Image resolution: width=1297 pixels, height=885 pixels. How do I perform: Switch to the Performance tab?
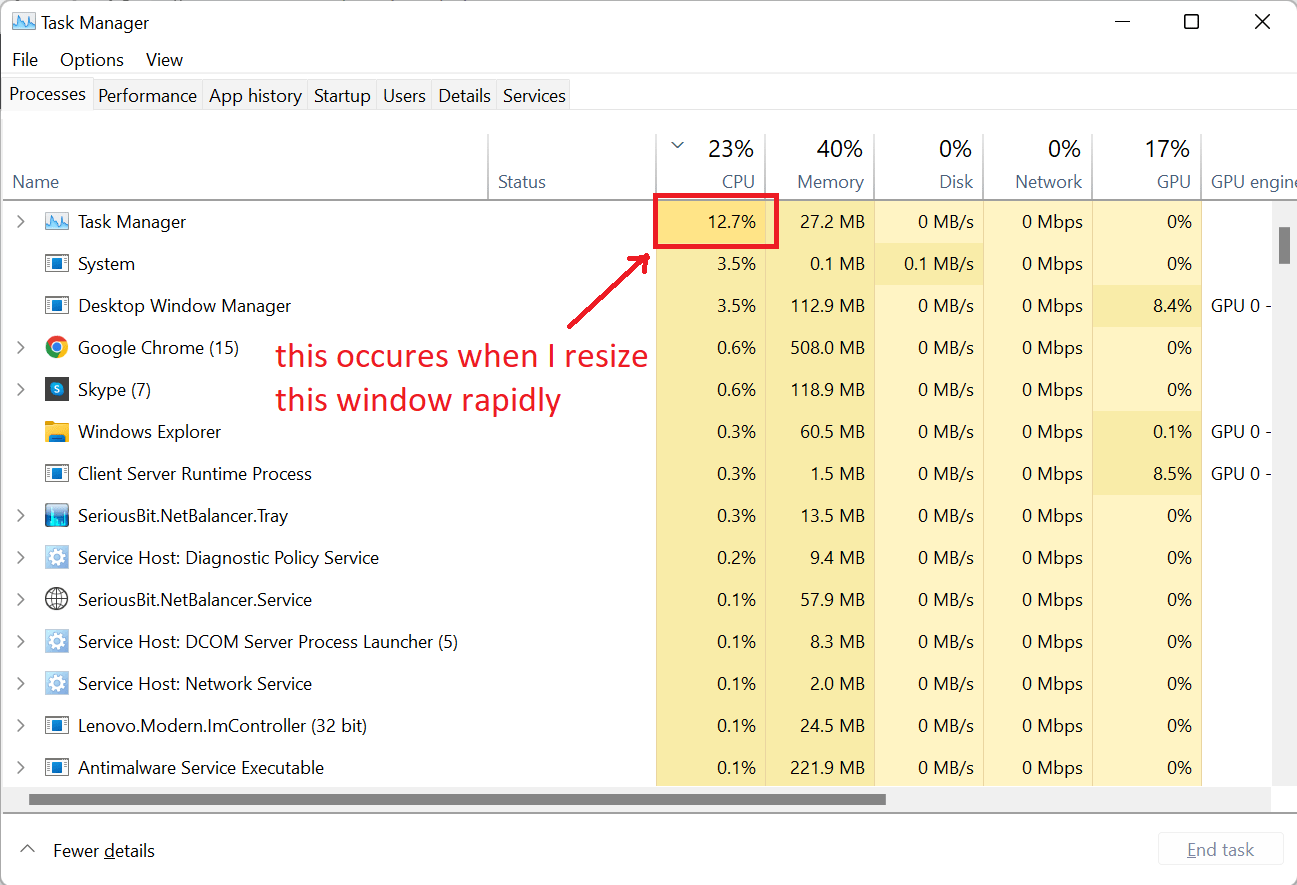148,96
